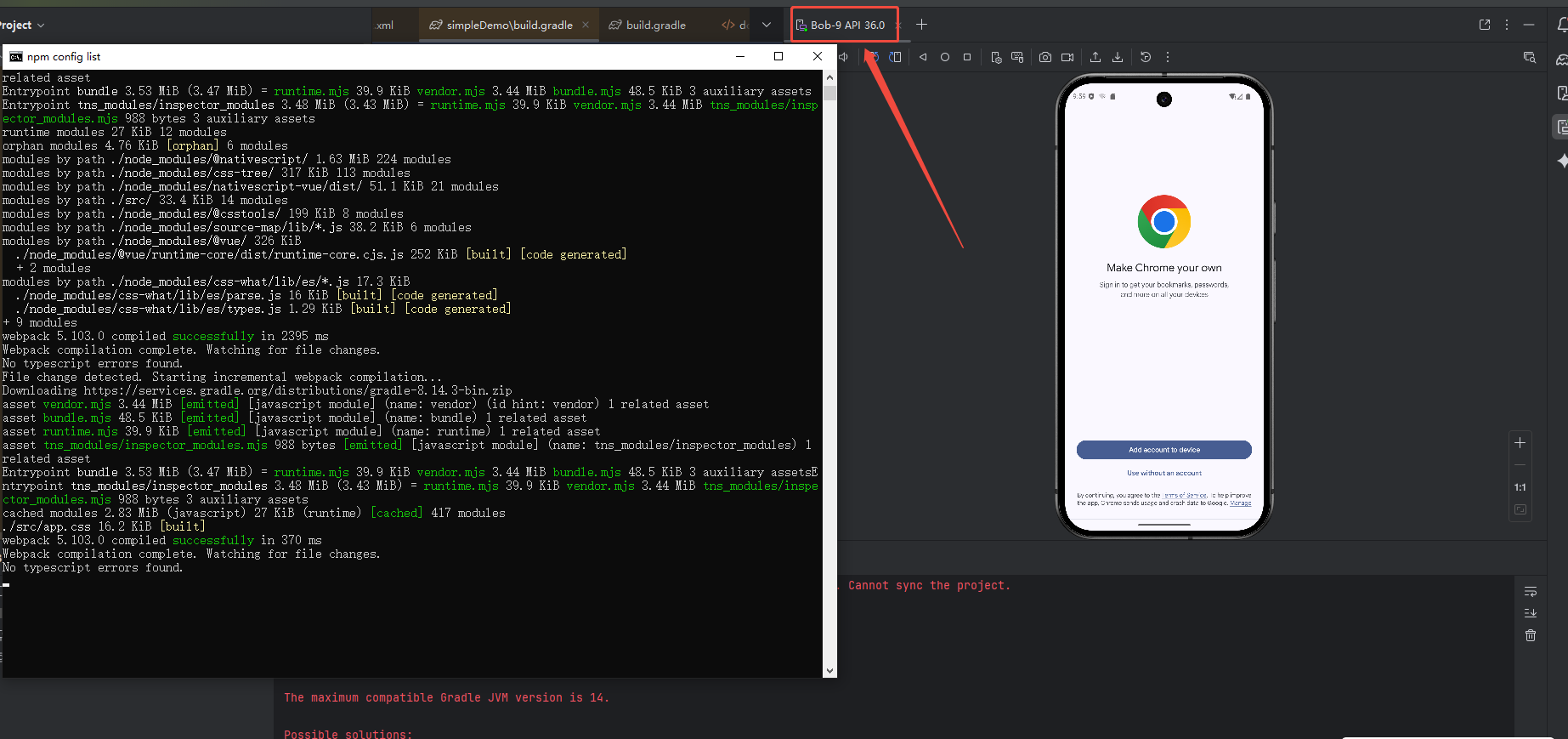Start screen recording with video camera icon

click(1067, 57)
